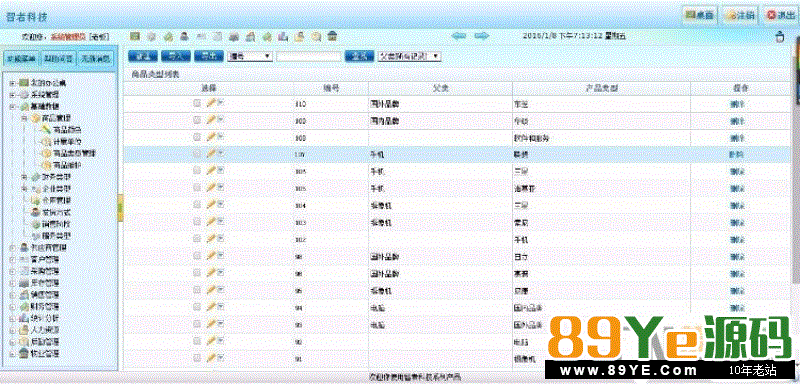This screenshot has height=384, width=800.
Task: Open the 销售管理 shortcut icon in top toolbar
Action: (x=251, y=36)
